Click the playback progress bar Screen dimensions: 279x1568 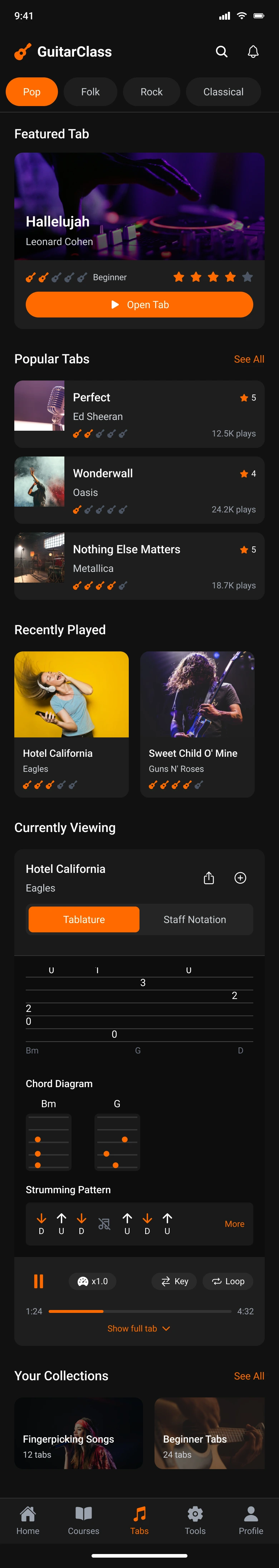140,1311
